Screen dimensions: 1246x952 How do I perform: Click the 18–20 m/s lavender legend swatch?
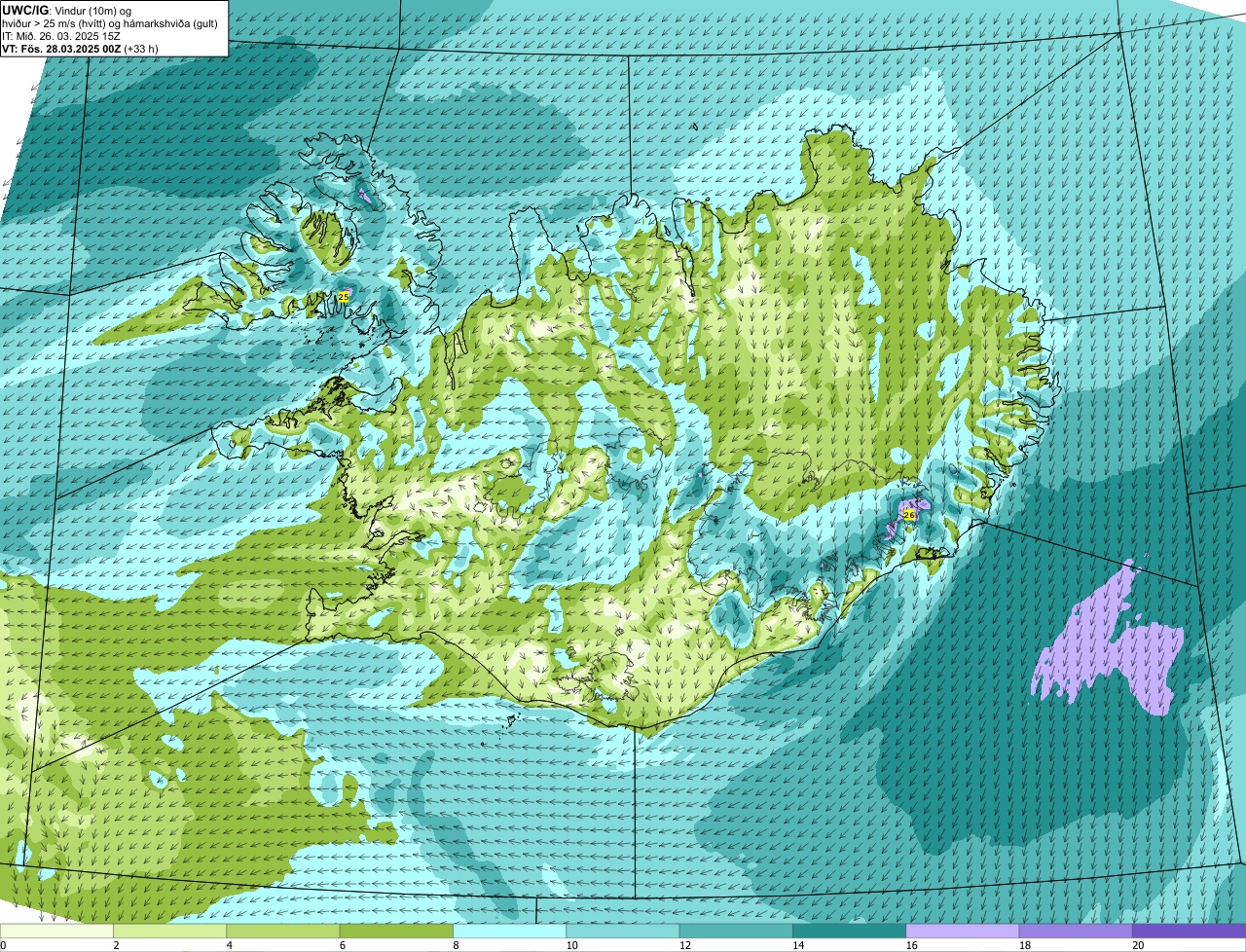[1076, 931]
